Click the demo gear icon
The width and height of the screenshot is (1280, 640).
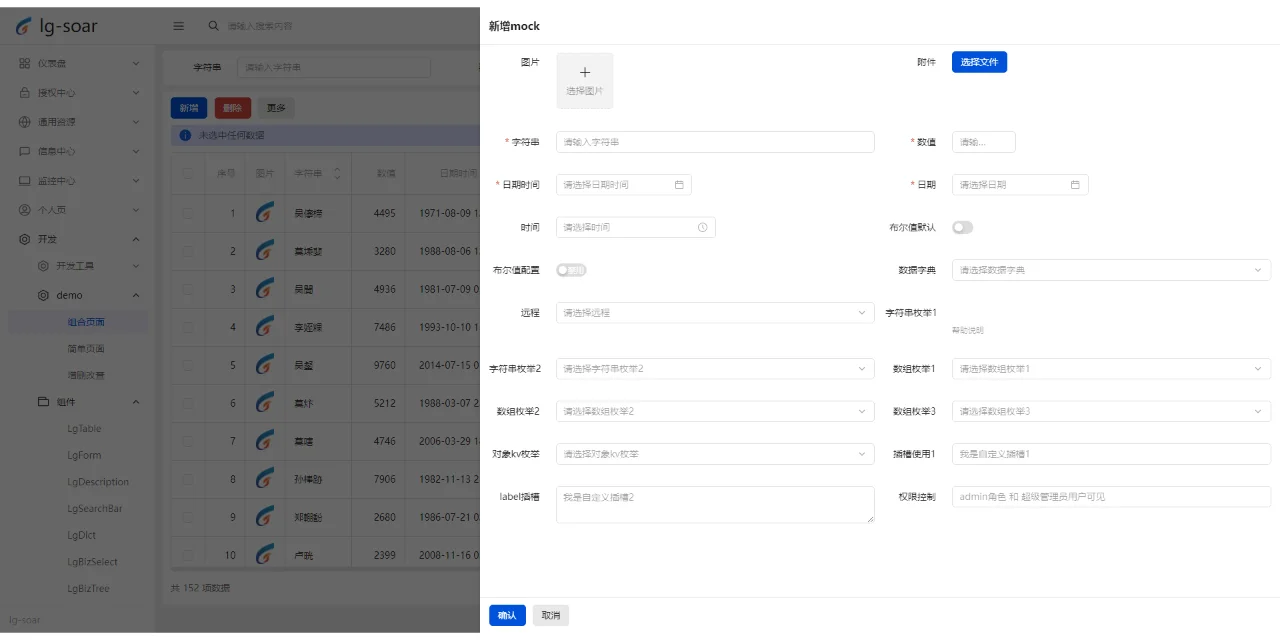[43, 295]
